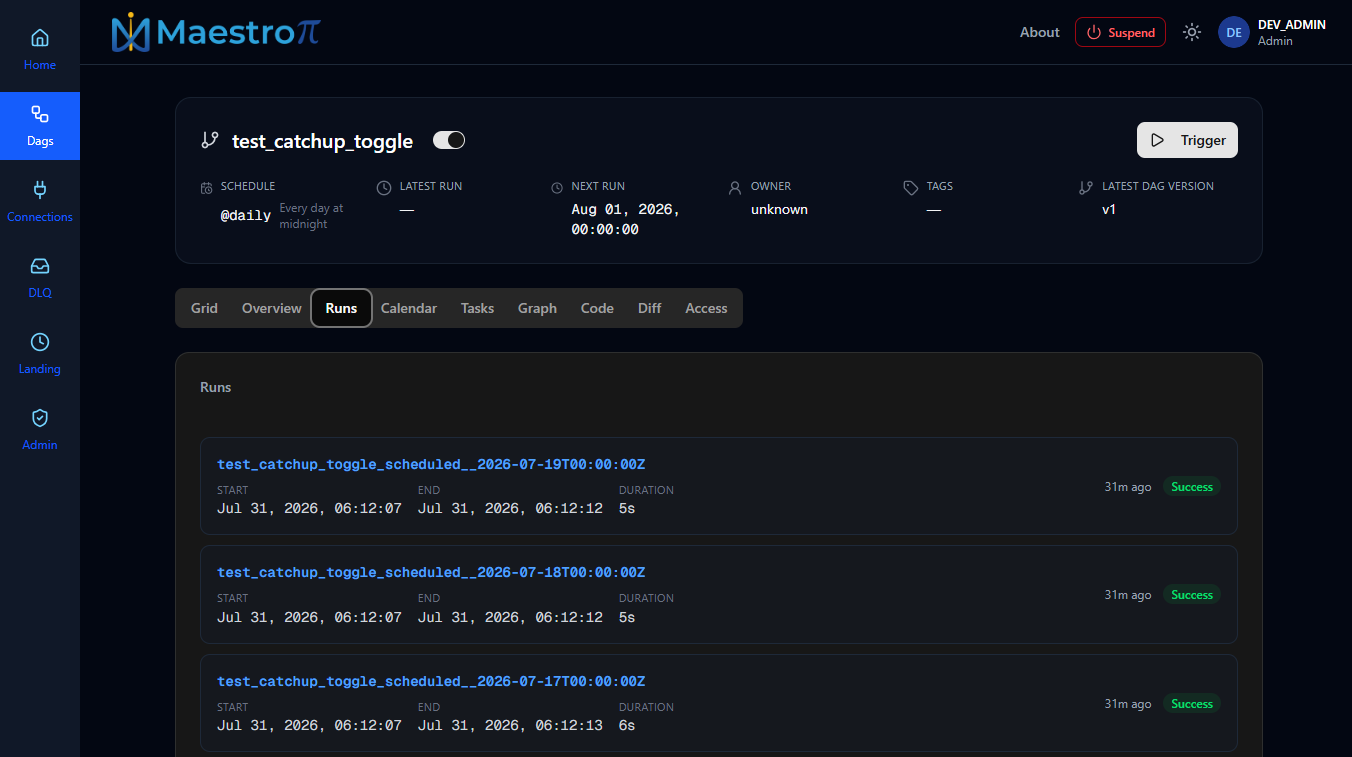This screenshot has width=1352, height=757.
Task: Open the Home sidebar icon
Action: [40, 38]
